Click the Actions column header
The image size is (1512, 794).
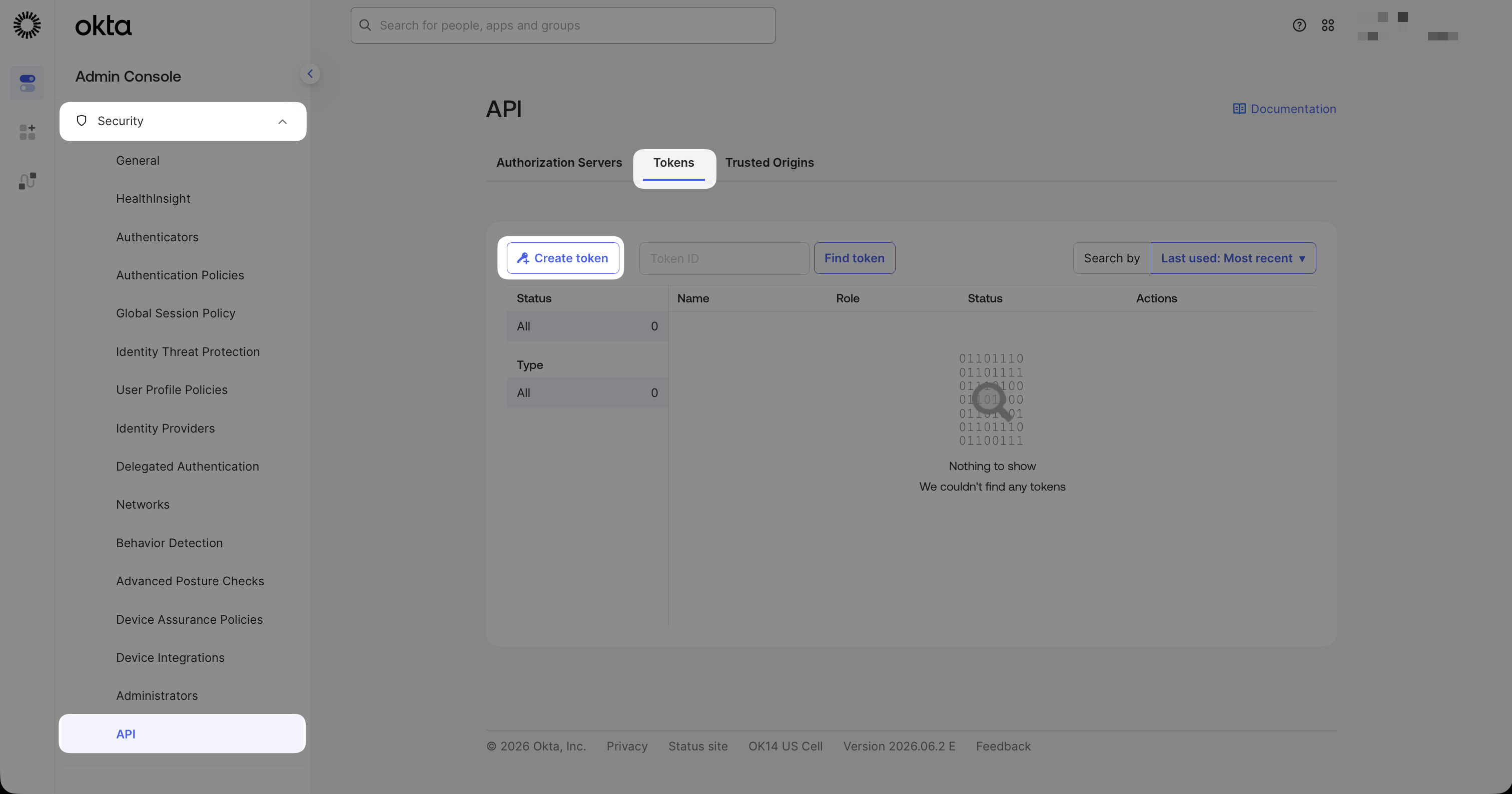coord(1156,298)
